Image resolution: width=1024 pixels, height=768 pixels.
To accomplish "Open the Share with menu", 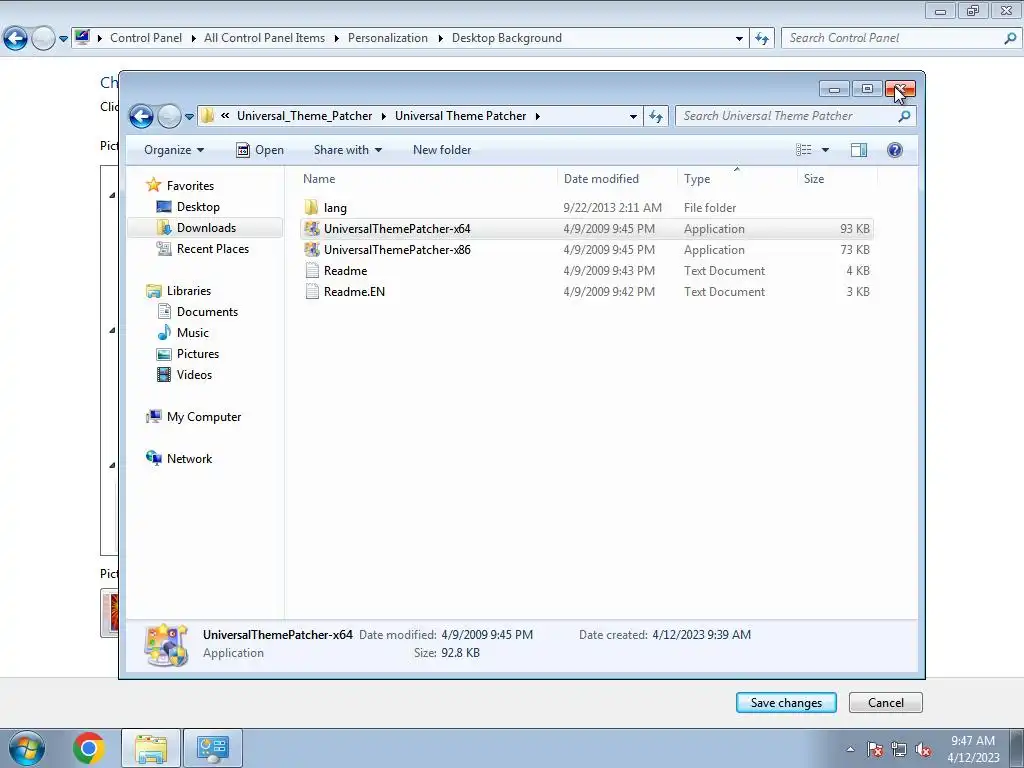I will [347, 150].
